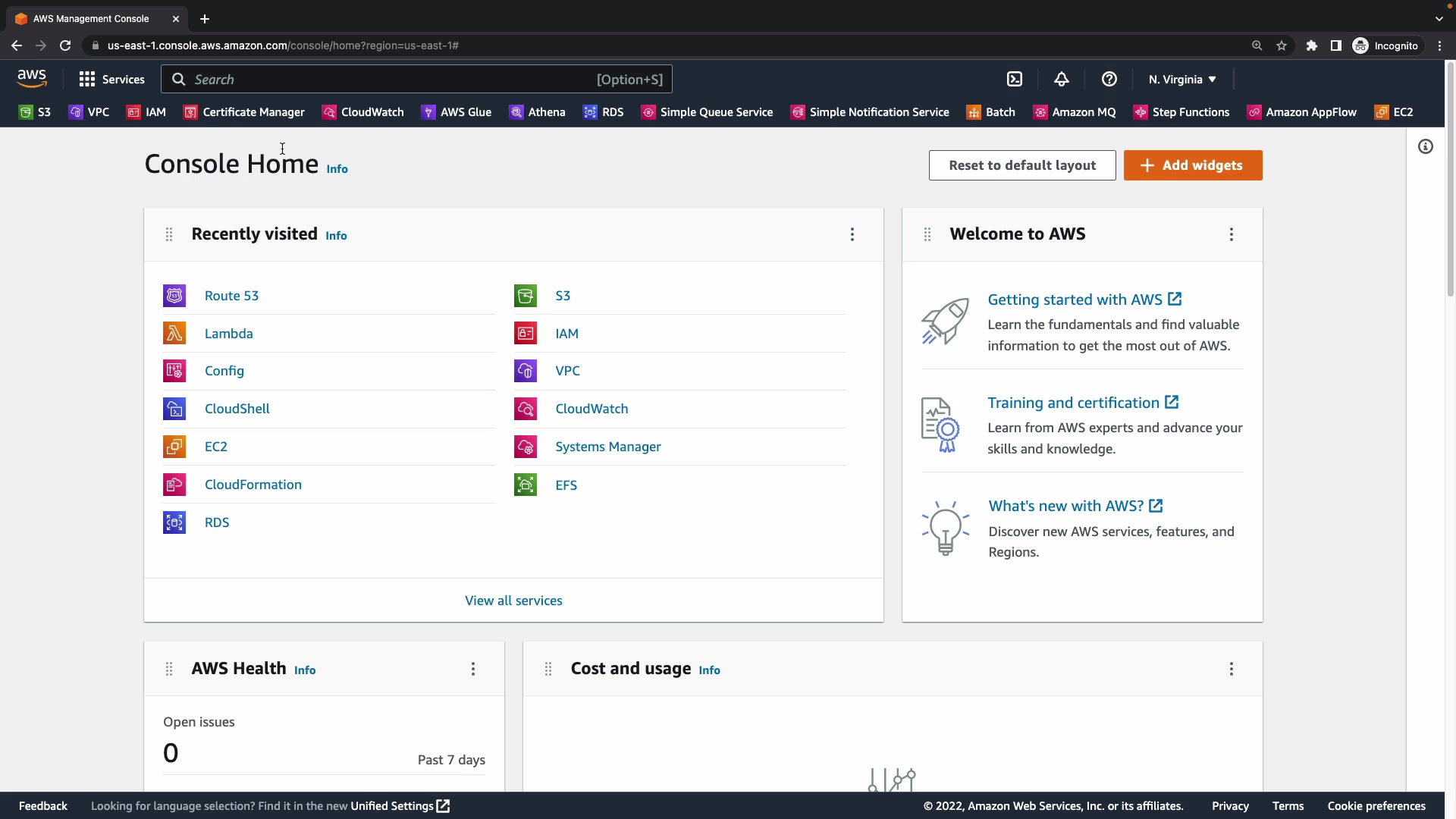The image size is (1456, 819).
Task: Click the help question mark icon
Action: [1109, 80]
